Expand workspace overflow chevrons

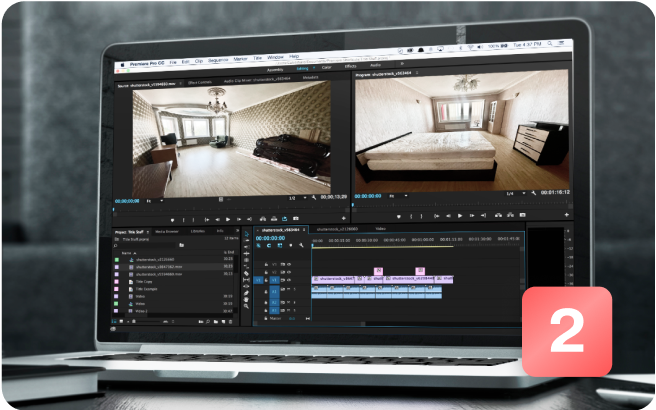coord(402,64)
